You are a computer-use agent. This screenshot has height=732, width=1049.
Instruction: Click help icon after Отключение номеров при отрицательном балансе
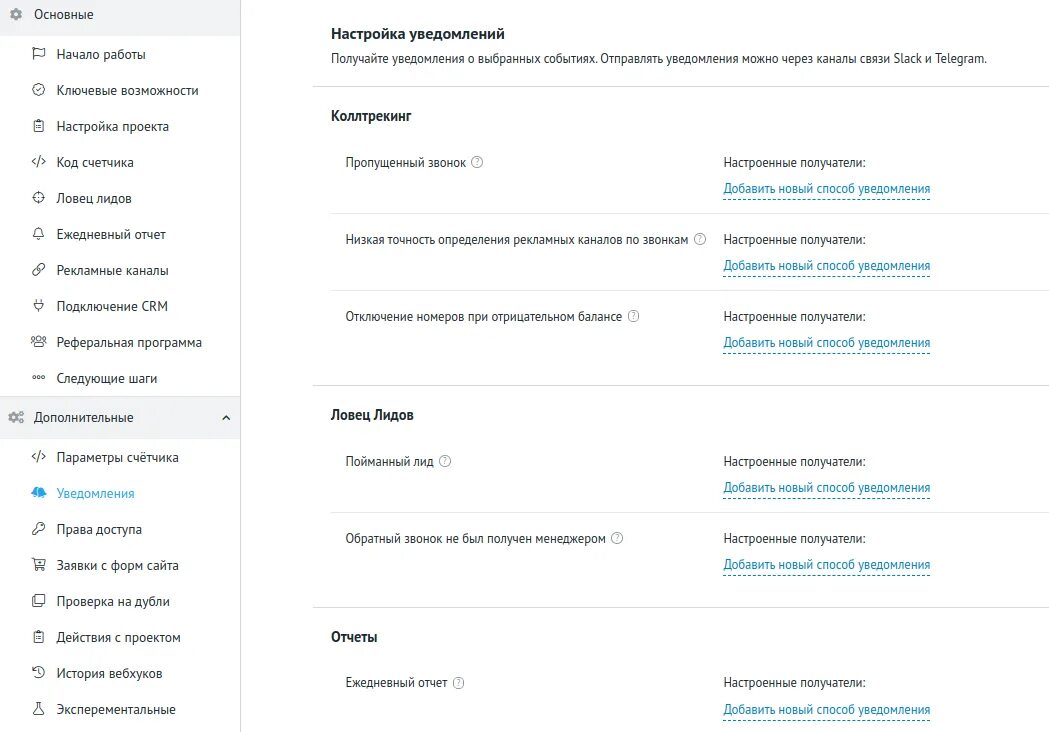634,316
